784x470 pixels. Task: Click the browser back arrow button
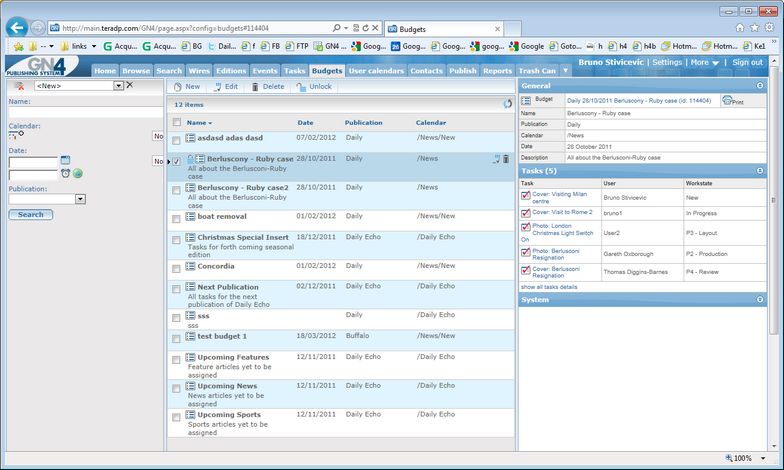pyautogui.click(x=17, y=28)
